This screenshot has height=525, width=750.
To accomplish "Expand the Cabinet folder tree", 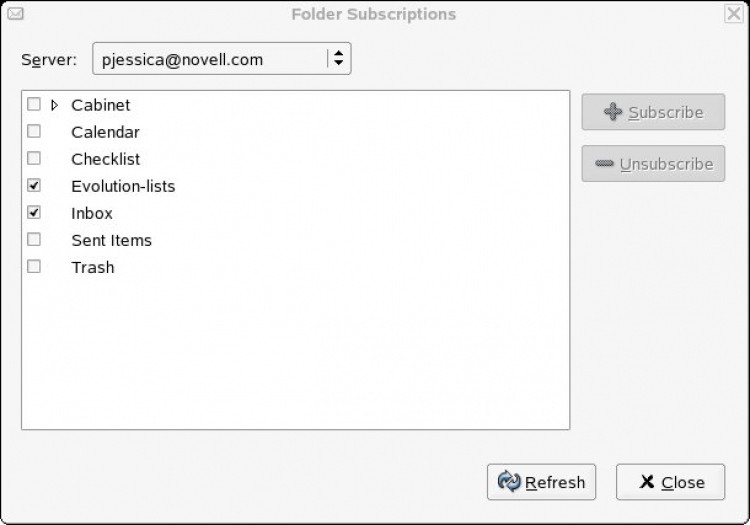I will click(x=54, y=104).
